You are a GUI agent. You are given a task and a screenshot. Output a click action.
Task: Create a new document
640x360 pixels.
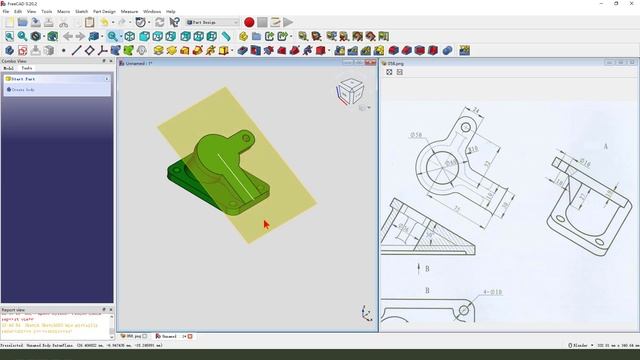click(x=9, y=22)
